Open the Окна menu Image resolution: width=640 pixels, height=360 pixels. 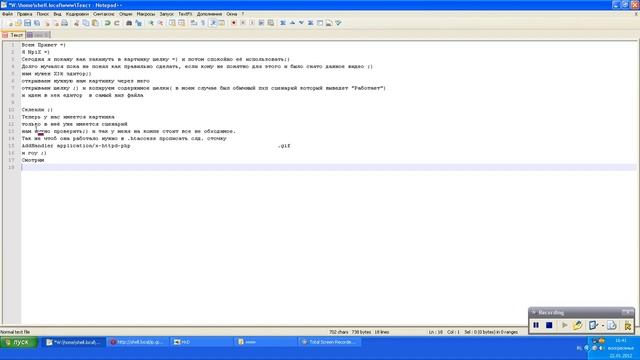(231, 14)
